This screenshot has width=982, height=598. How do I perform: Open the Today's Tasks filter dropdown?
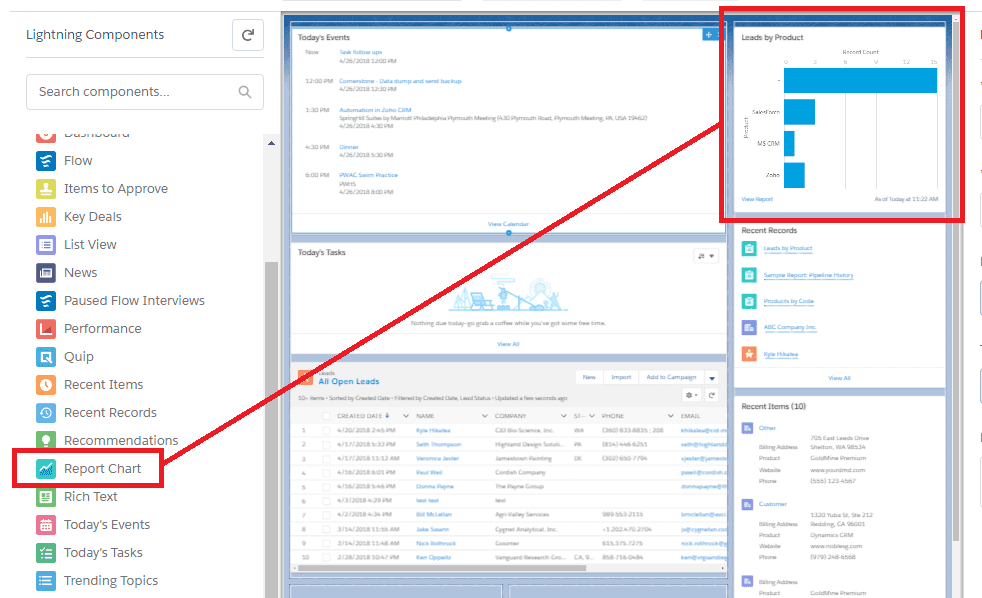coord(706,256)
